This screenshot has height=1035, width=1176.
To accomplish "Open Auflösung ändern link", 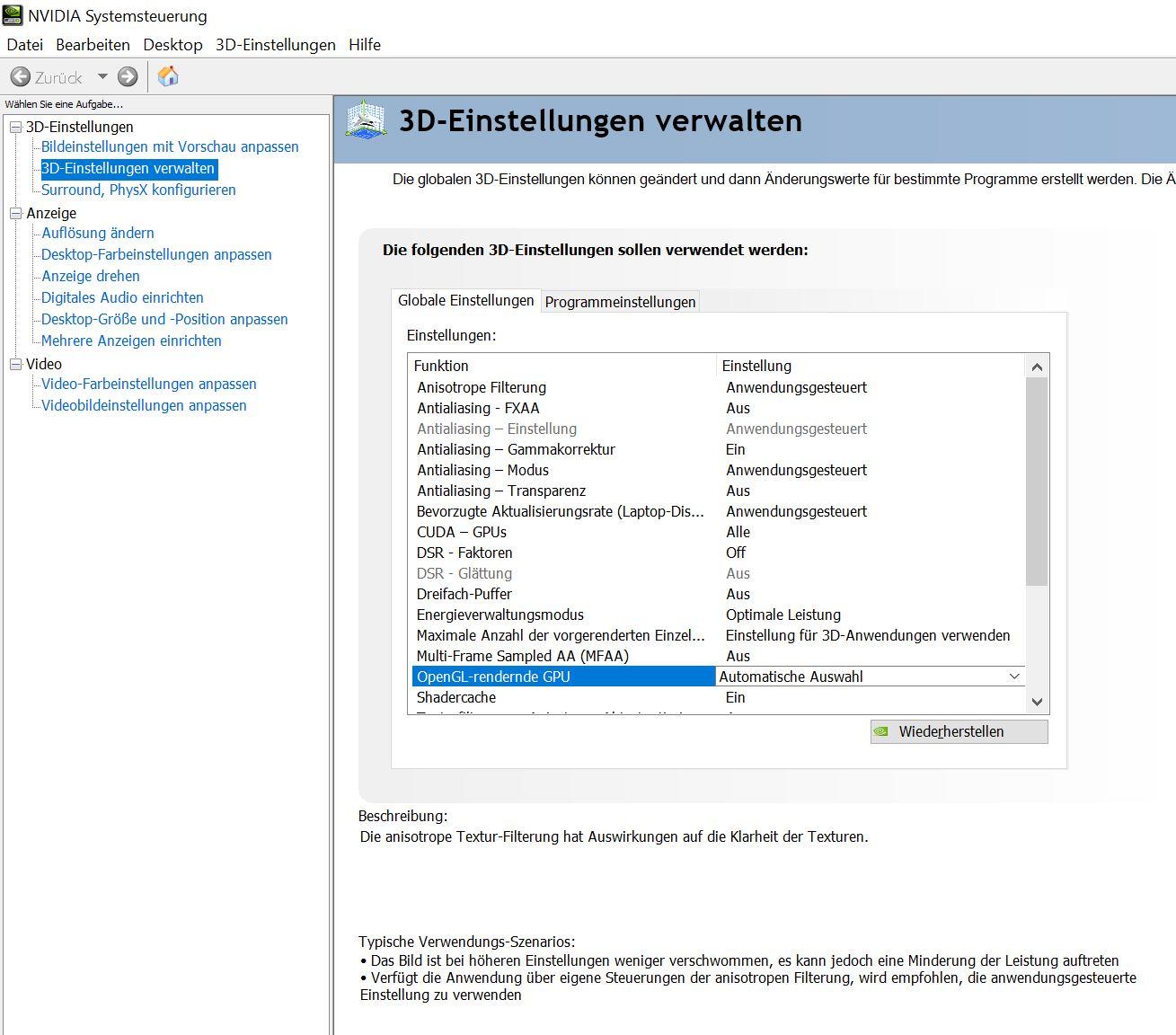I will coord(98,233).
